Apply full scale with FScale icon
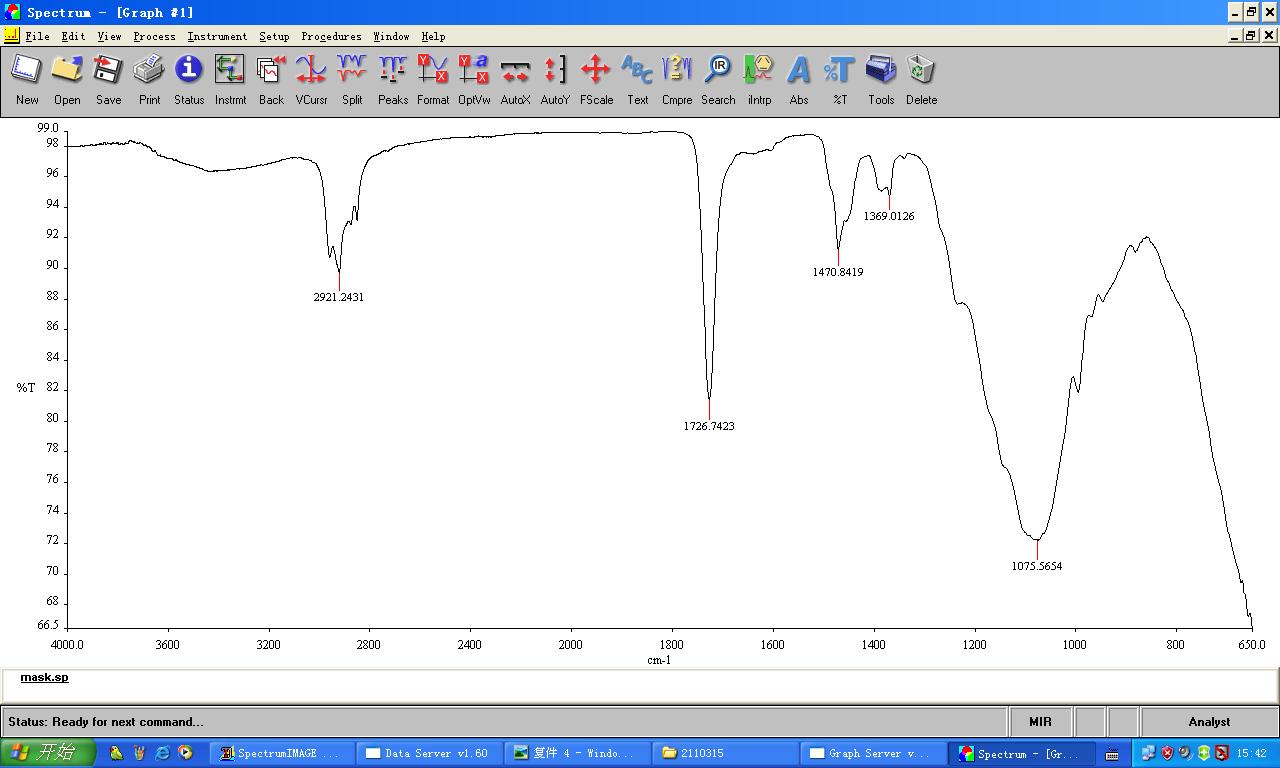This screenshot has width=1280, height=768. pos(596,79)
